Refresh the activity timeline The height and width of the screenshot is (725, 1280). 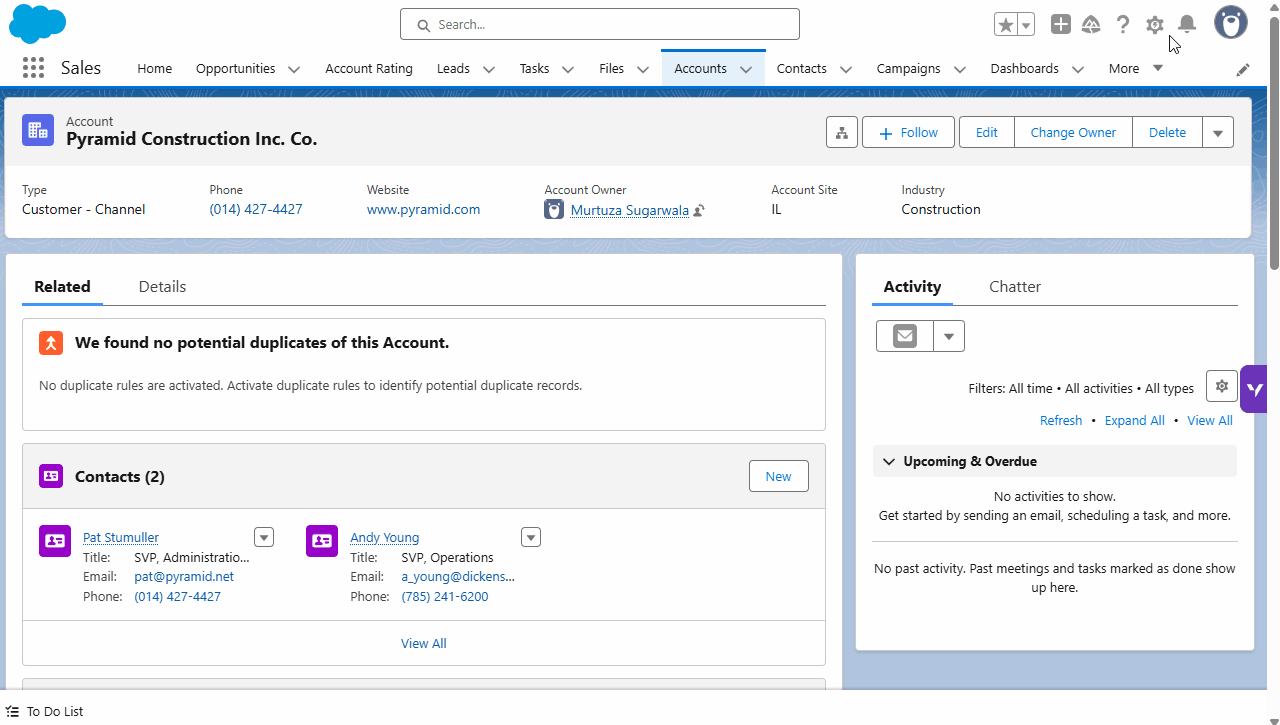pos(1061,421)
